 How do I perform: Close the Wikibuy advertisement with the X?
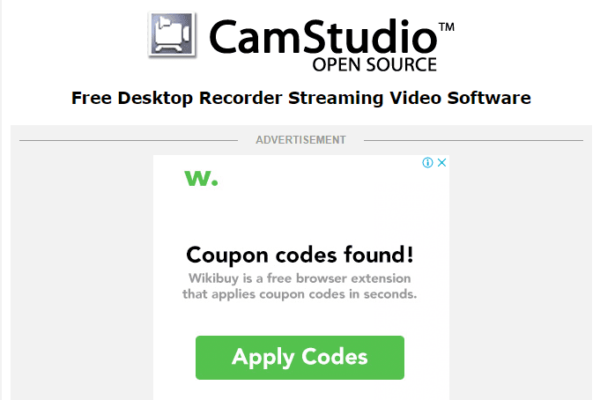tap(442, 163)
